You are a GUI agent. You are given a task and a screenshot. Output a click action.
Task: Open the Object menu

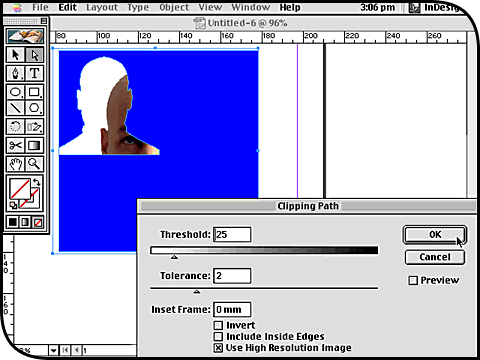tap(174, 7)
